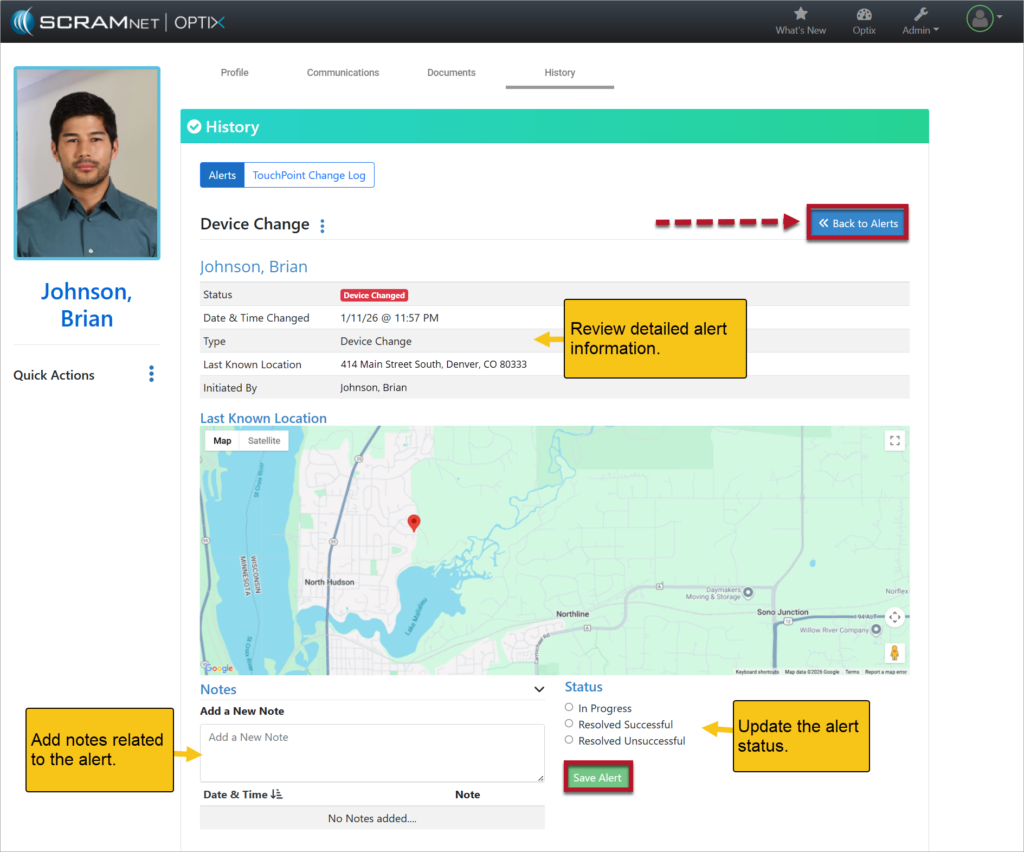Click the Back to Alerts button
This screenshot has height=852, width=1024.
[858, 223]
